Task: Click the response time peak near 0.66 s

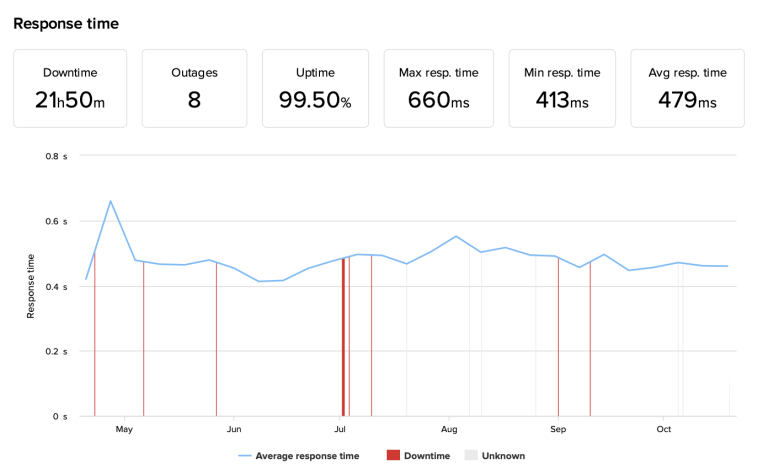Action: 110,201
